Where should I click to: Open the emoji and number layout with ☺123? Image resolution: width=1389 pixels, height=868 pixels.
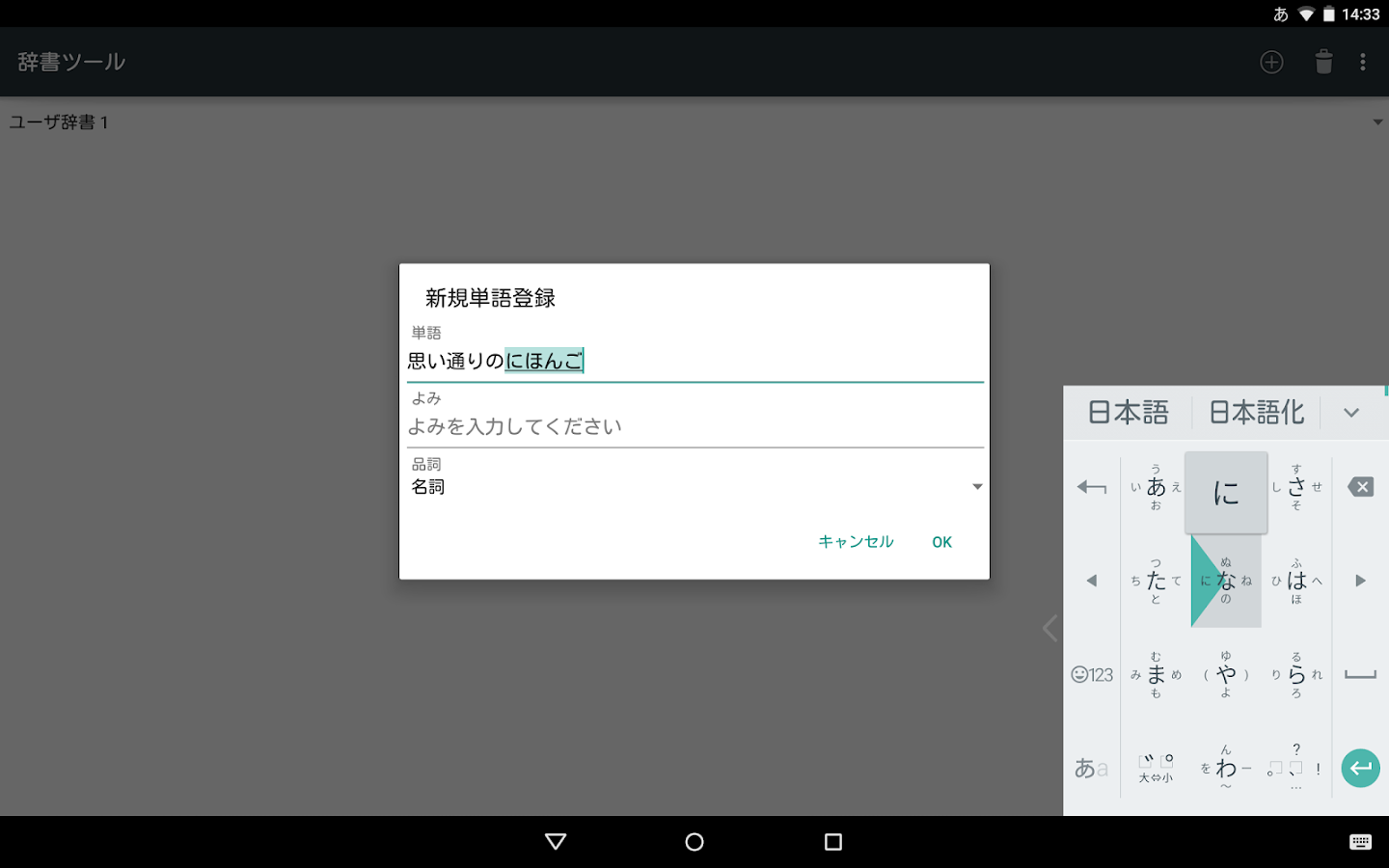1091,674
